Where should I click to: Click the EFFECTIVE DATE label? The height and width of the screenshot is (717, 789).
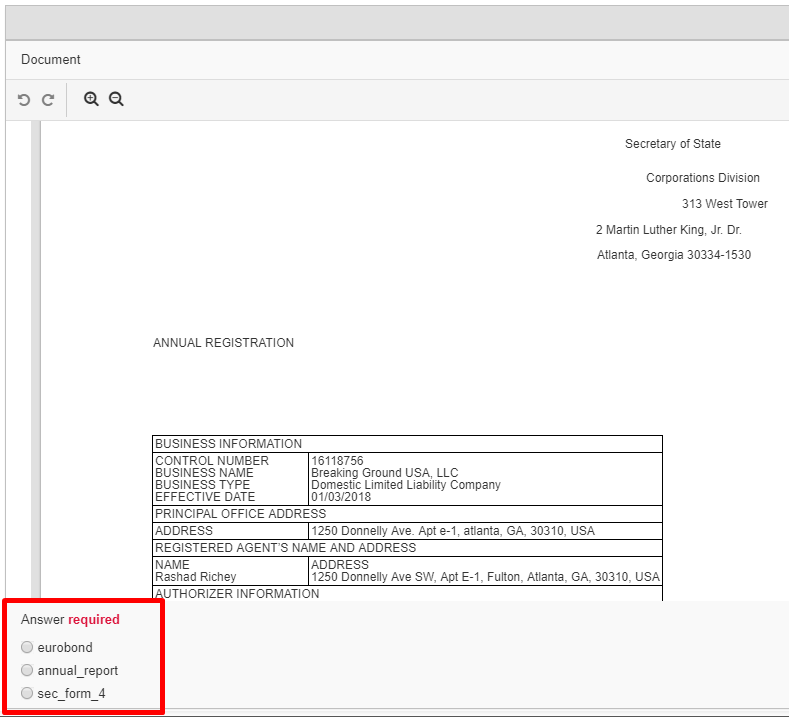click(x=205, y=497)
